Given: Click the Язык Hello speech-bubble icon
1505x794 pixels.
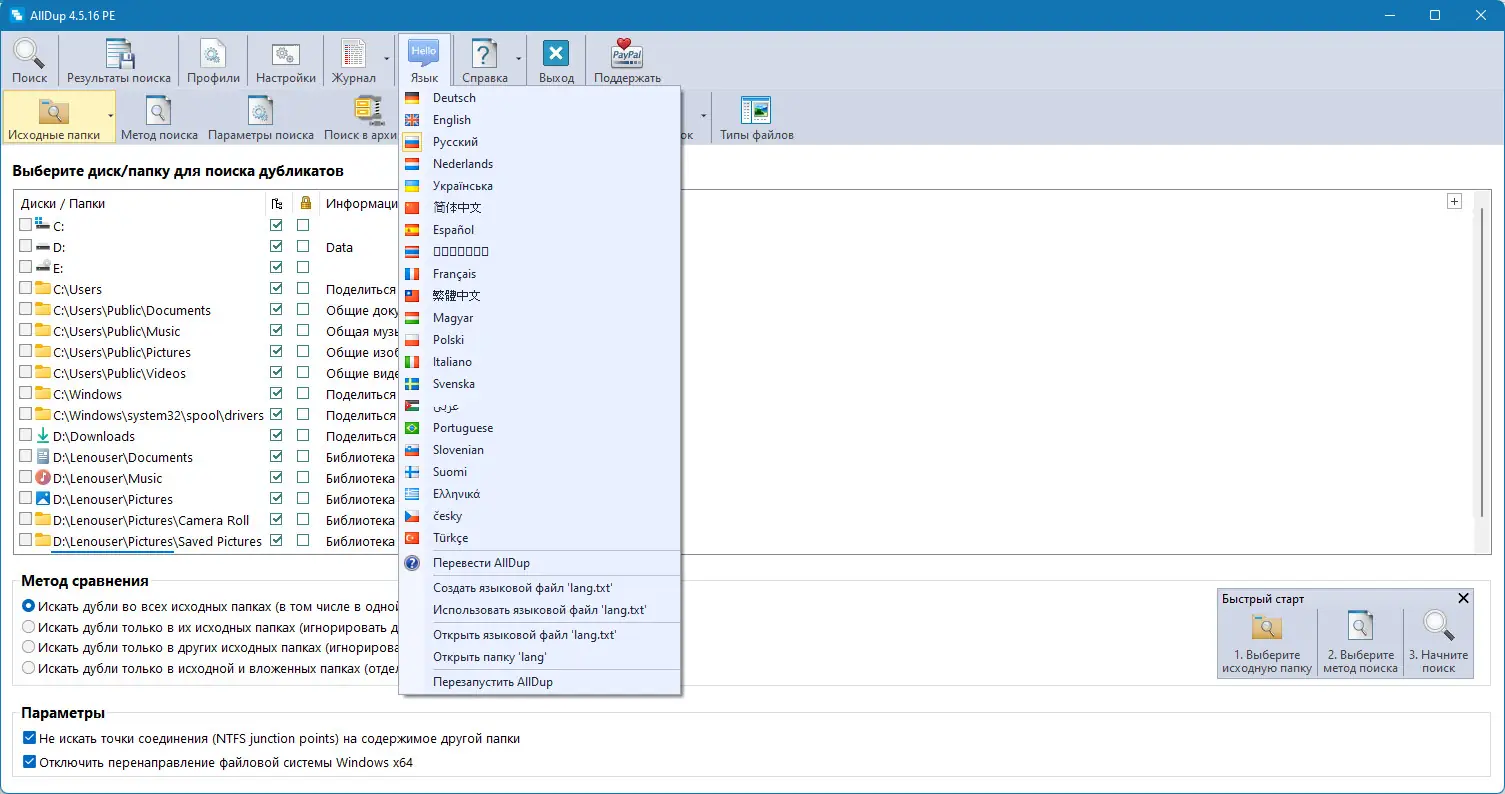Looking at the screenshot, I should 423,53.
